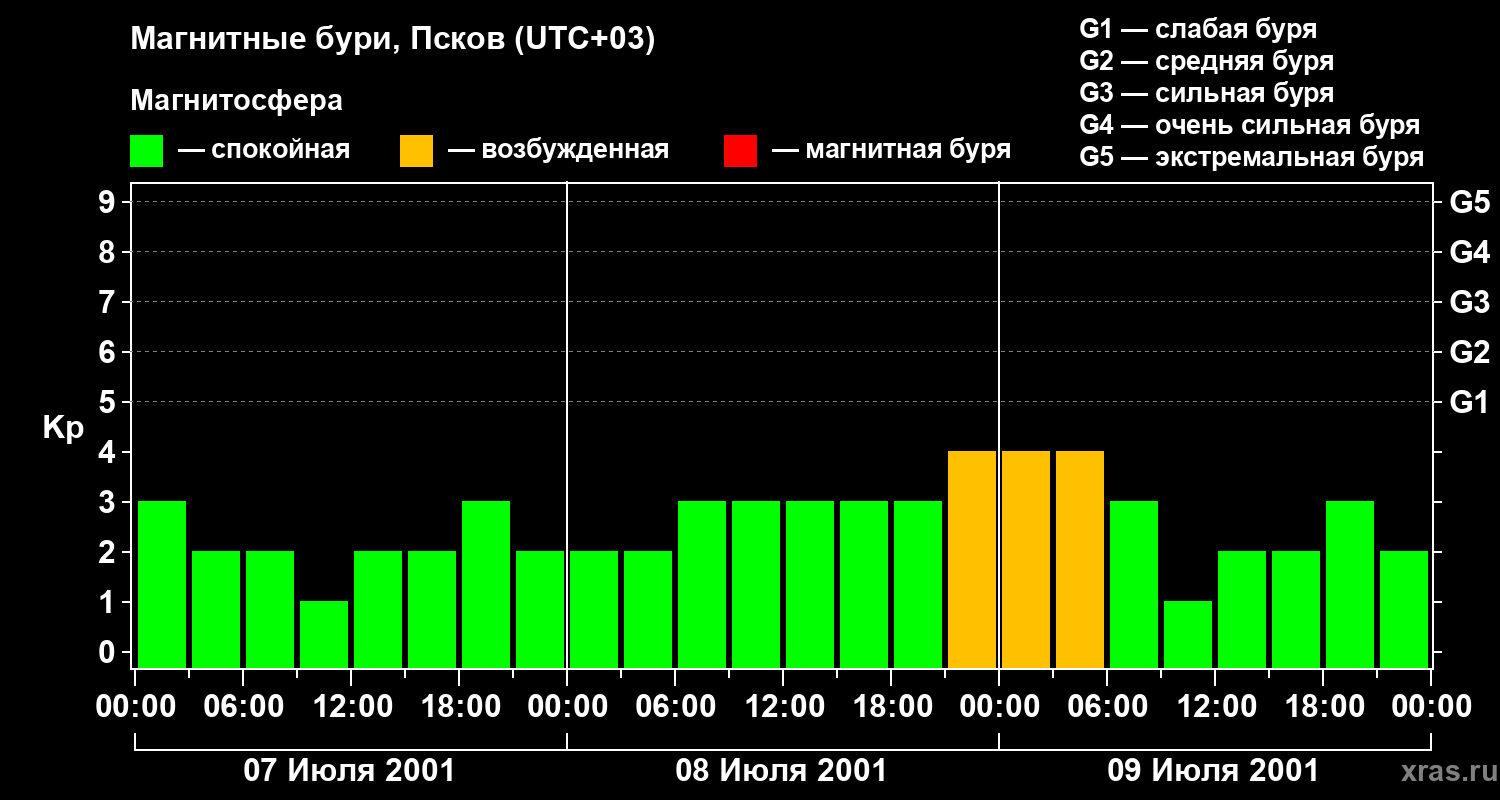Click the right-axis 'G4' scale label
1500x800 pixels.
[x=1469, y=252]
